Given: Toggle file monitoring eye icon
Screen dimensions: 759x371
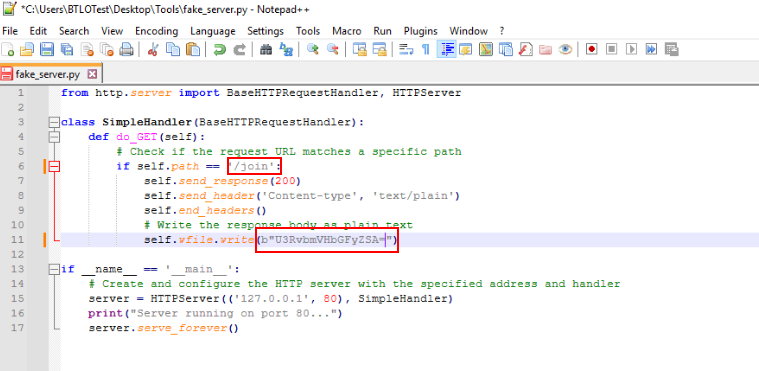Looking at the screenshot, I should (x=565, y=49).
